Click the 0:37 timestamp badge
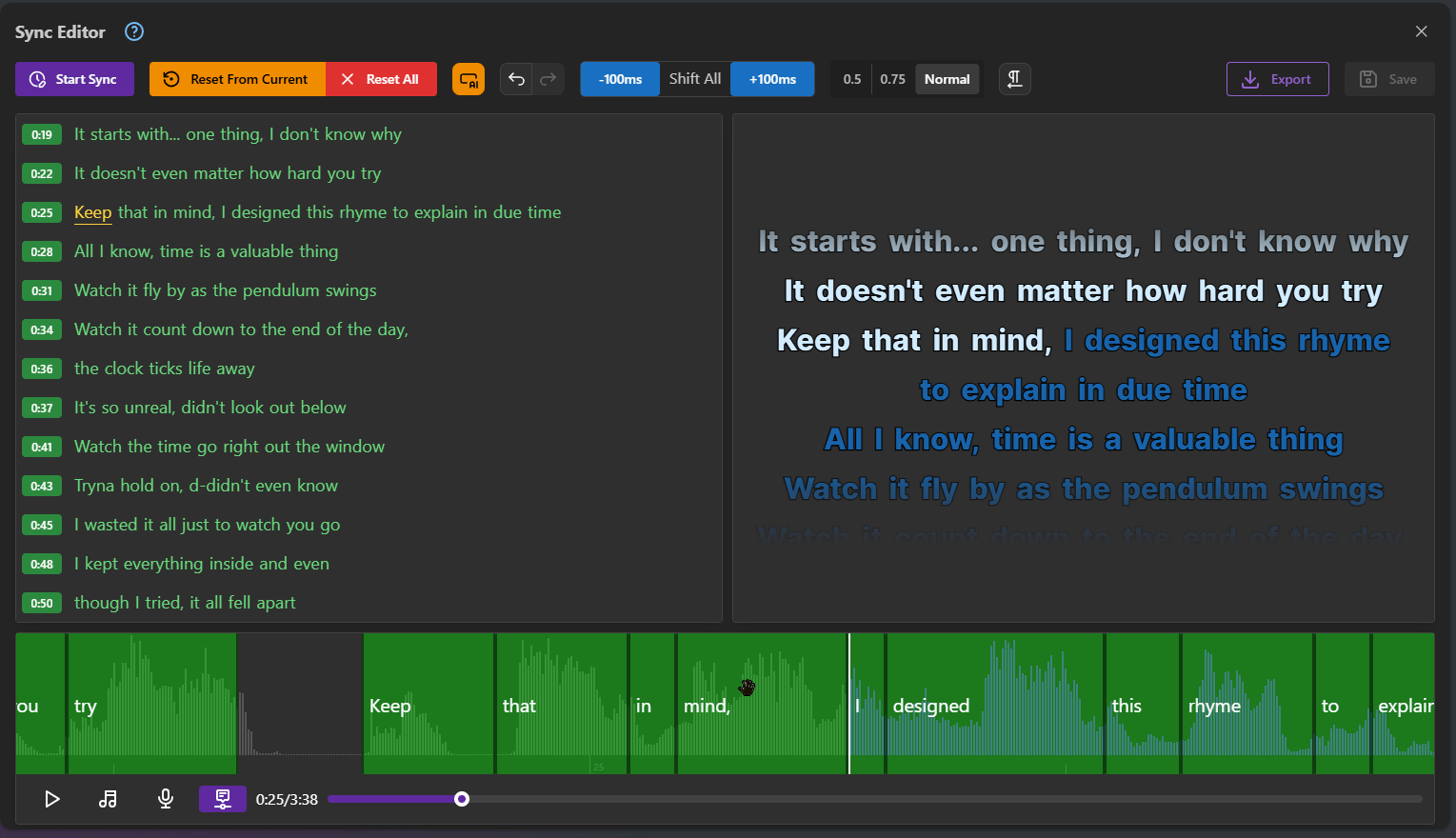1456x838 pixels. [x=42, y=408]
